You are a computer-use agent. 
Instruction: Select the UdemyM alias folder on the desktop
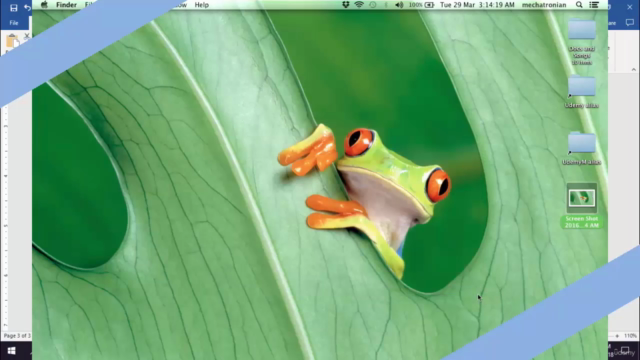coord(582,143)
